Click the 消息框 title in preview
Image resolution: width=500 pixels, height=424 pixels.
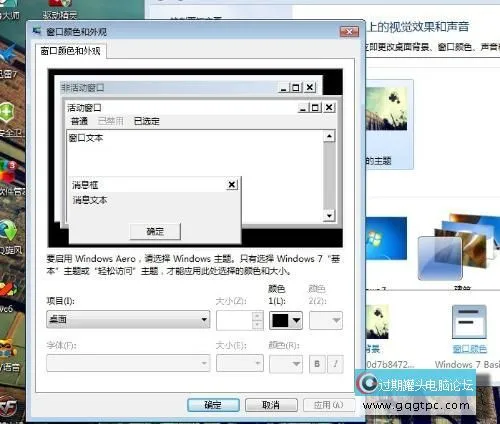[85, 185]
